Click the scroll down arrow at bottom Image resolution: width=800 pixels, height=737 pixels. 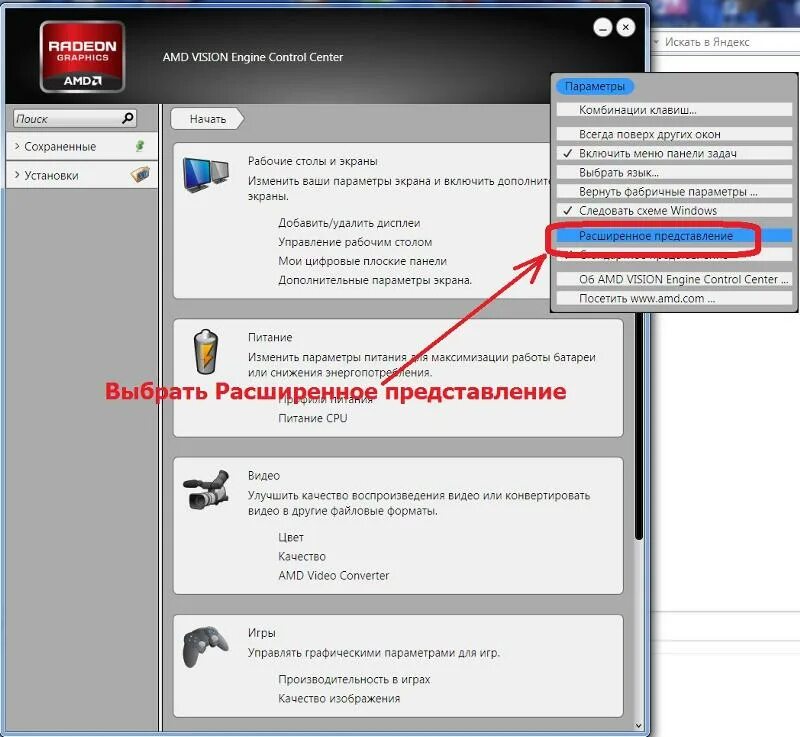coord(638,725)
